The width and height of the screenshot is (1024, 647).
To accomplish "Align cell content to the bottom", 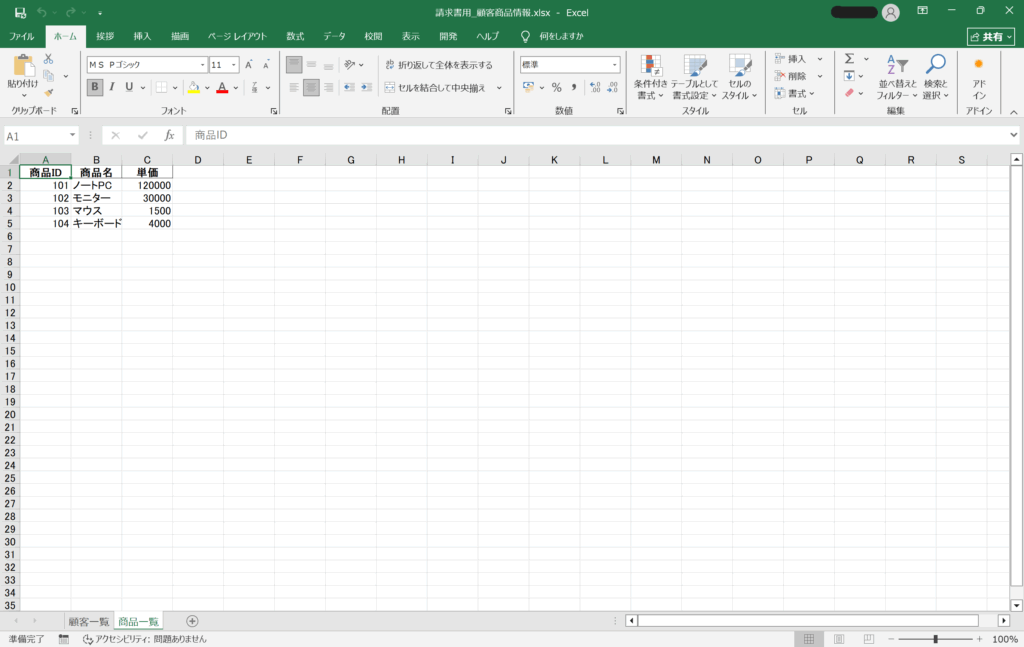I will click(328, 65).
